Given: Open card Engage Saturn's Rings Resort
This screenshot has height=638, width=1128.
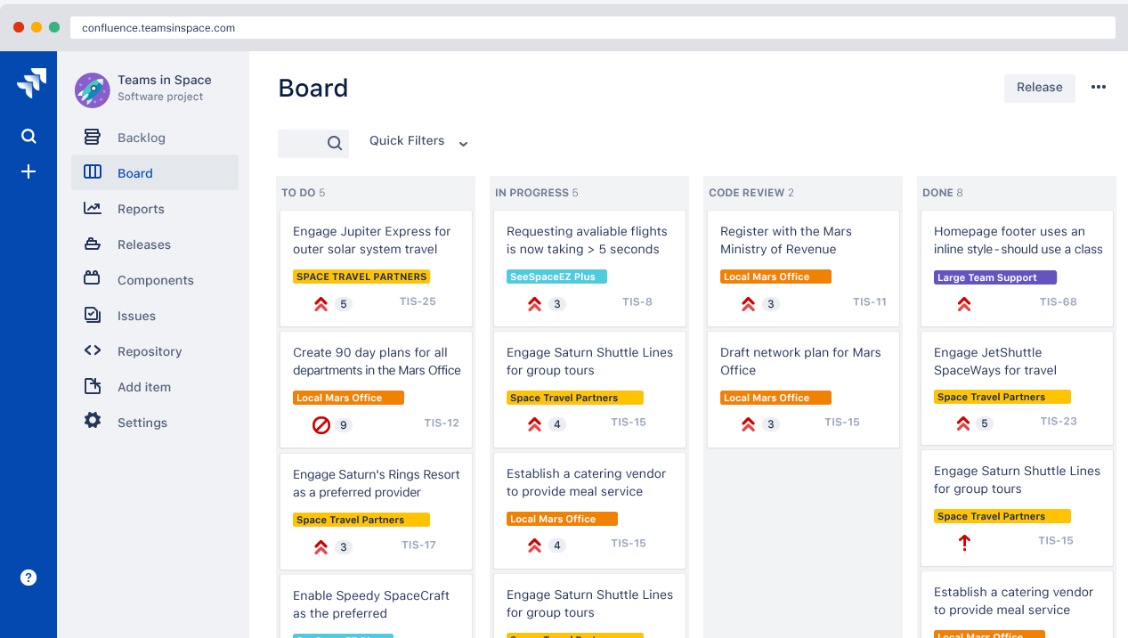Looking at the screenshot, I should tap(376, 511).
